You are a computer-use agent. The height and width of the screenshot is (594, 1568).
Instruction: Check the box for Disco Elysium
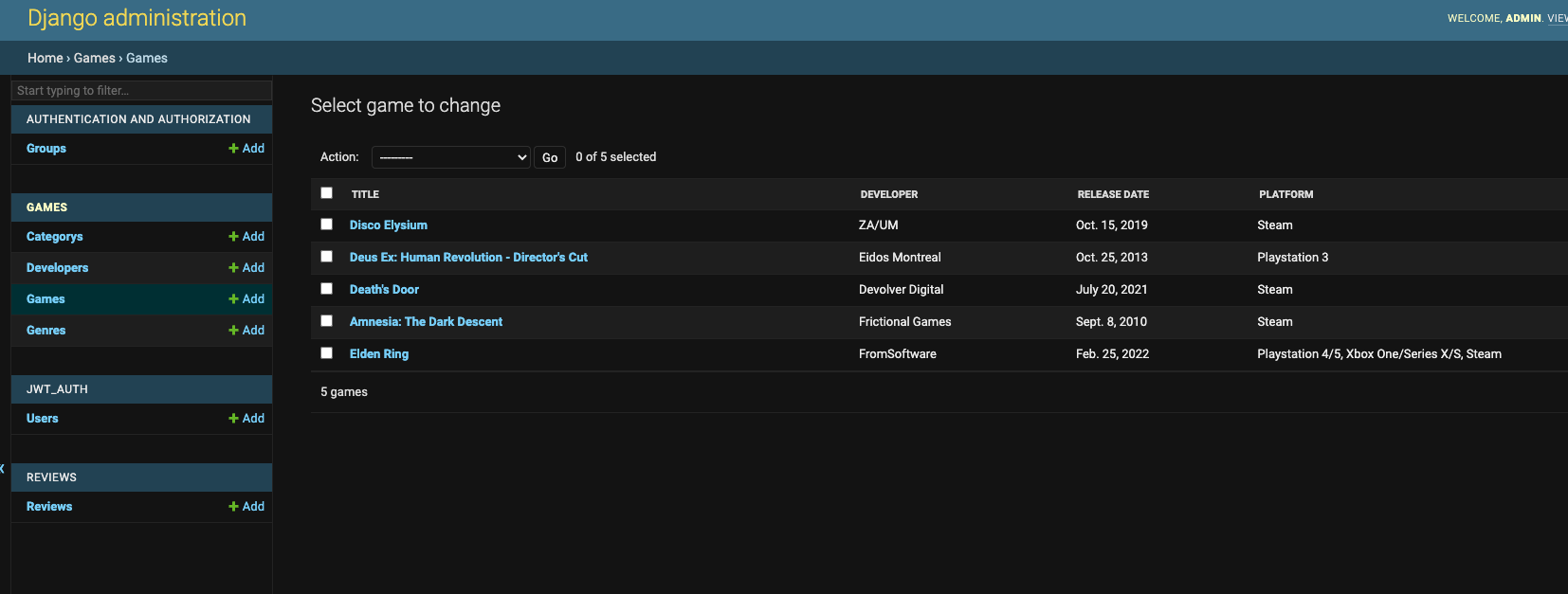327,225
